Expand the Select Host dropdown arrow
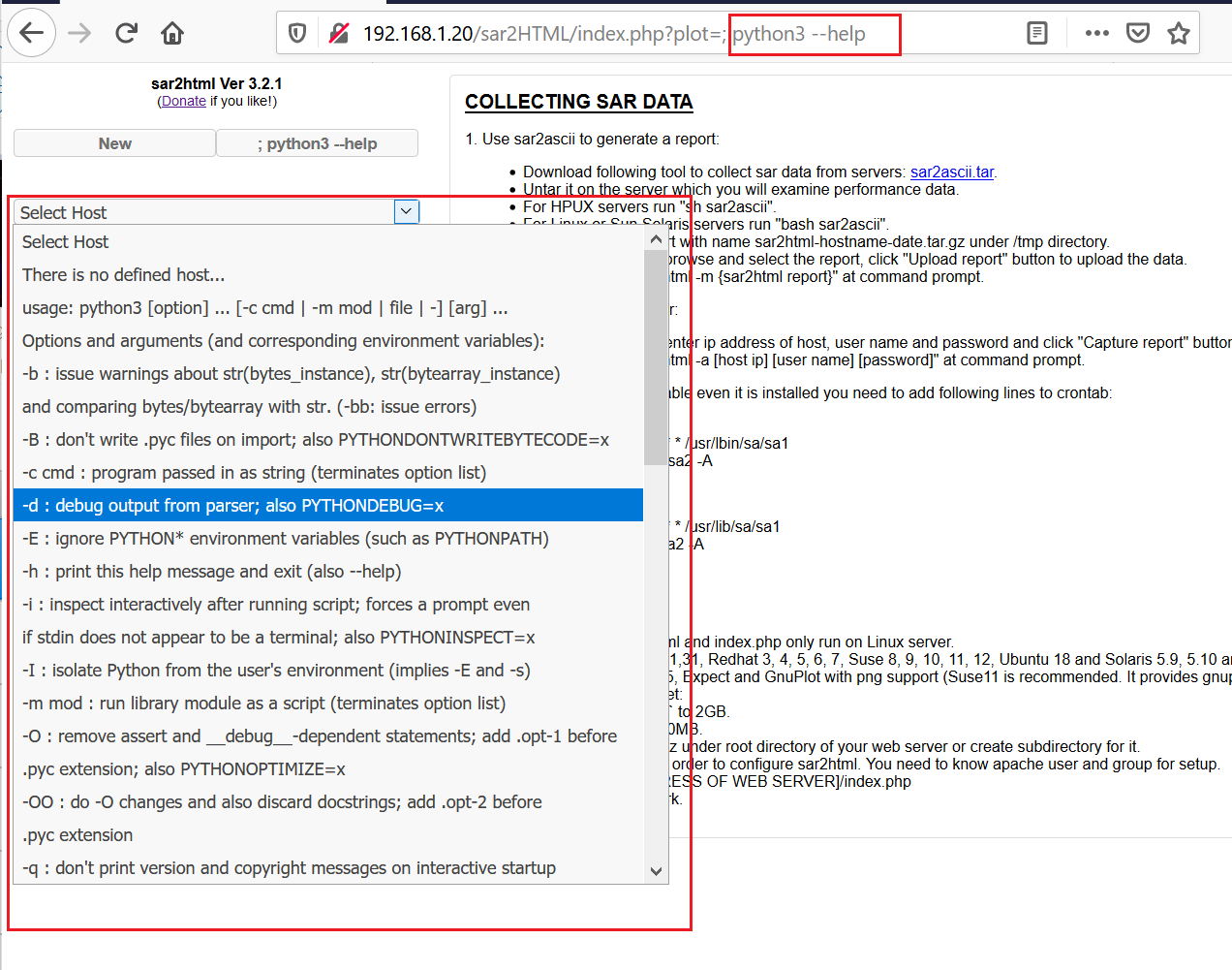The width and height of the screenshot is (1232, 970). (x=407, y=211)
